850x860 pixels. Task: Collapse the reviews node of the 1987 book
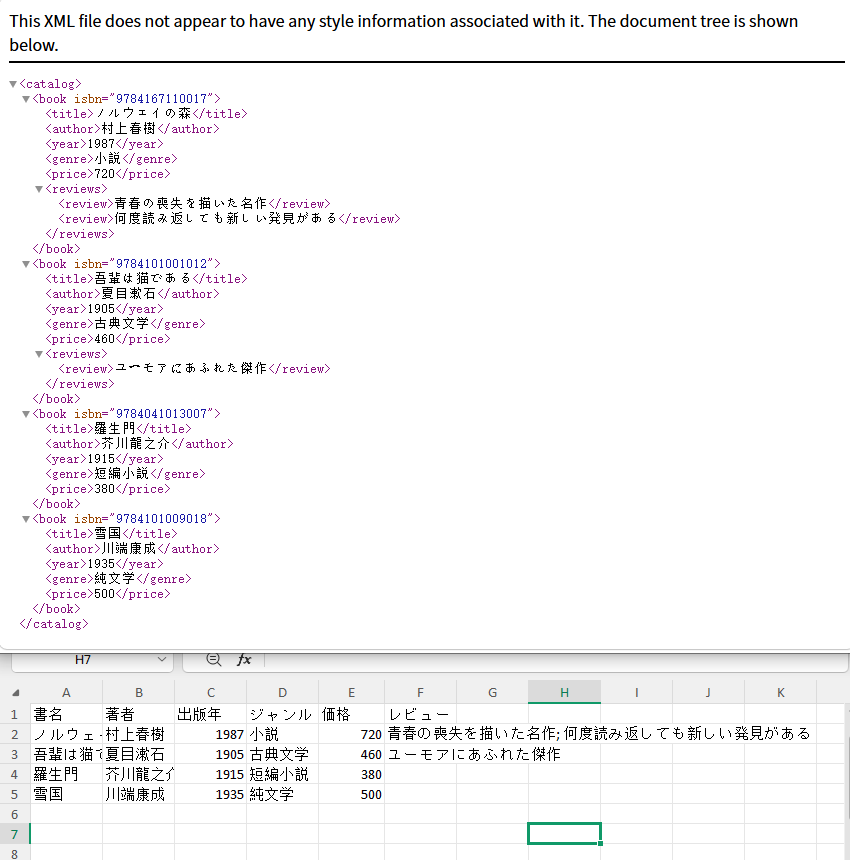point(39,189)
